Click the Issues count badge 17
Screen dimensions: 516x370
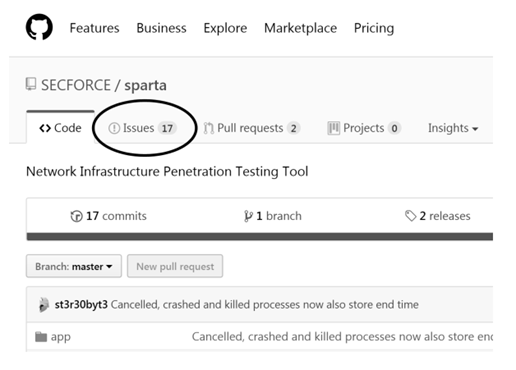[x=167, y=128]
